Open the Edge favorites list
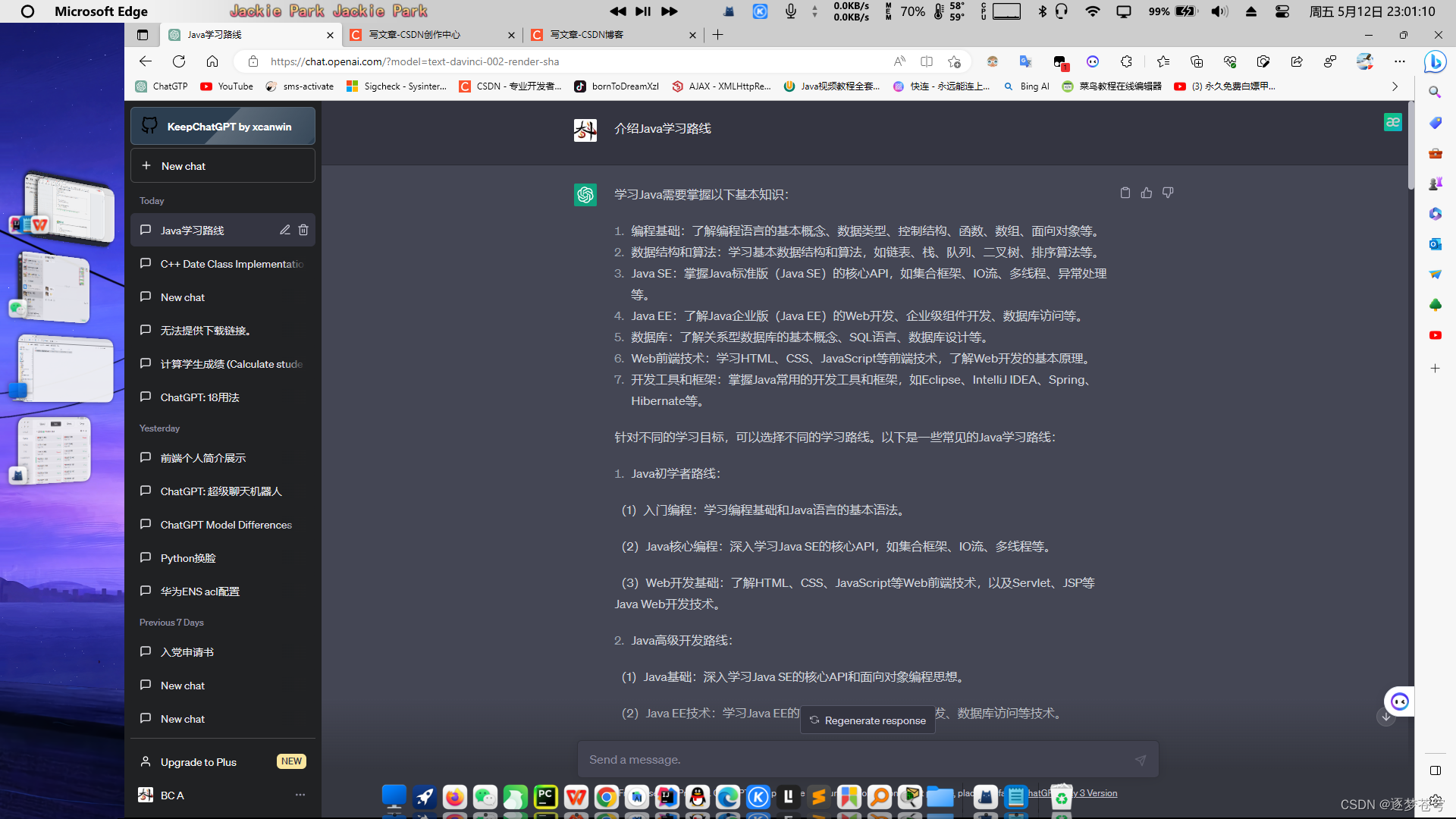Screen dimensions: 1456x819 click(x=1163, y=61)
